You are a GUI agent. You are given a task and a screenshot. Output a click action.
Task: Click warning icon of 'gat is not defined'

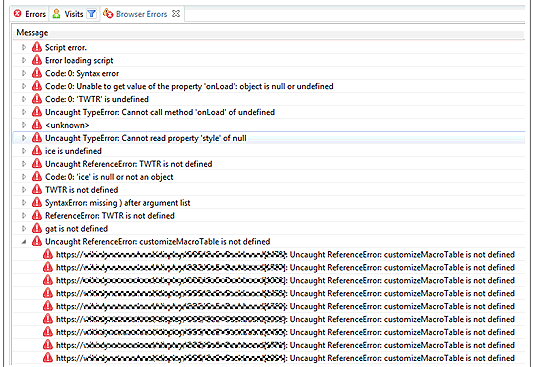tap(37, 228)
